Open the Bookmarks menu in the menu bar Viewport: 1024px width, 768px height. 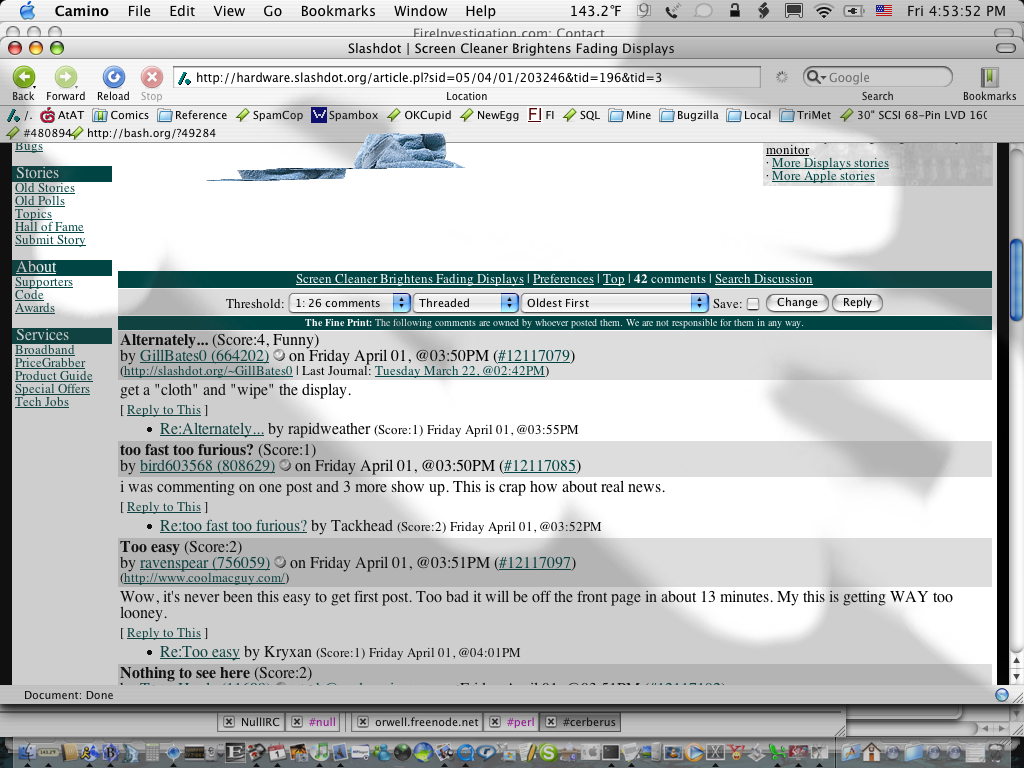coord(338,11)
